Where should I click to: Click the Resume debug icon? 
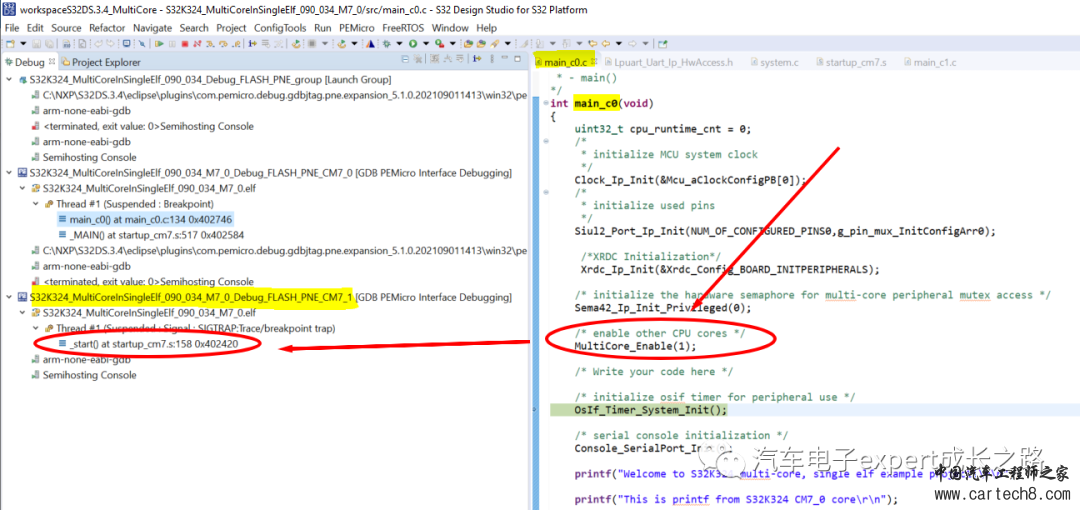click(159, 43)
